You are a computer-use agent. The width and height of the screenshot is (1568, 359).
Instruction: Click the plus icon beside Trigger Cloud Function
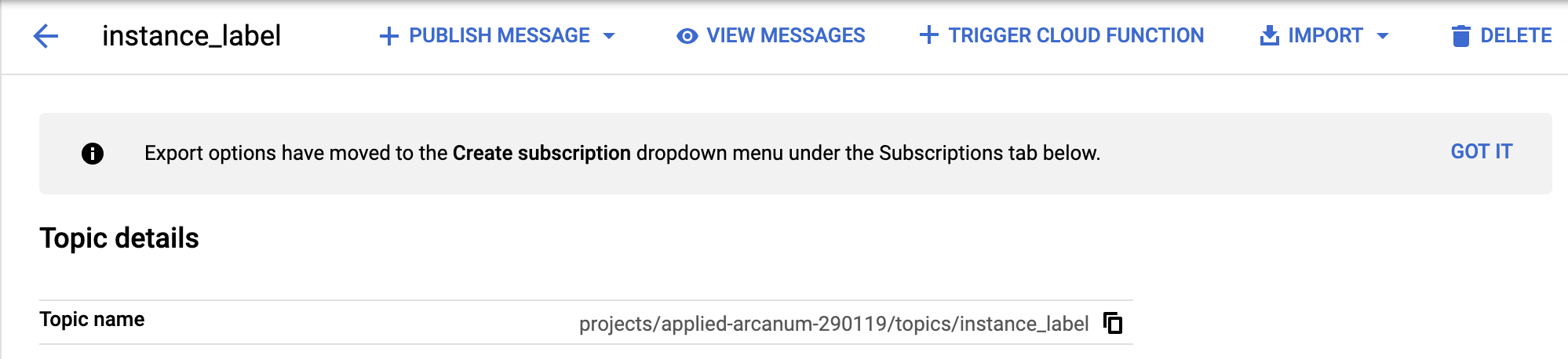tap(928, 35)
